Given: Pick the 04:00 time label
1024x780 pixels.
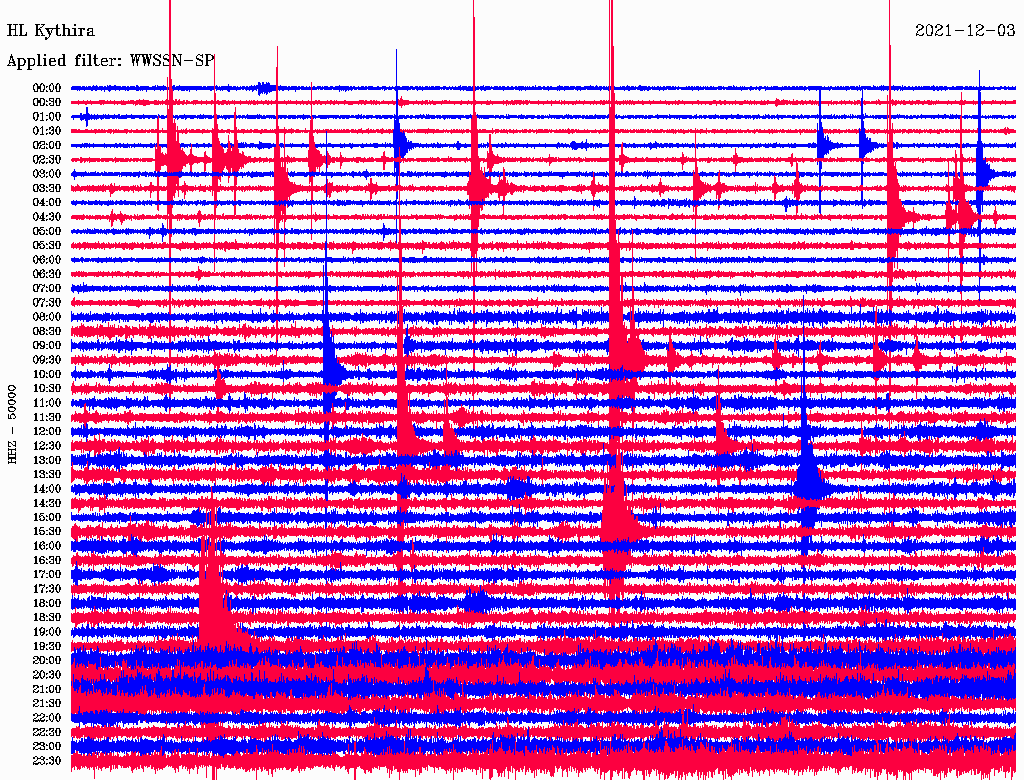Looking at the screenshot, I should pos(47,203).
